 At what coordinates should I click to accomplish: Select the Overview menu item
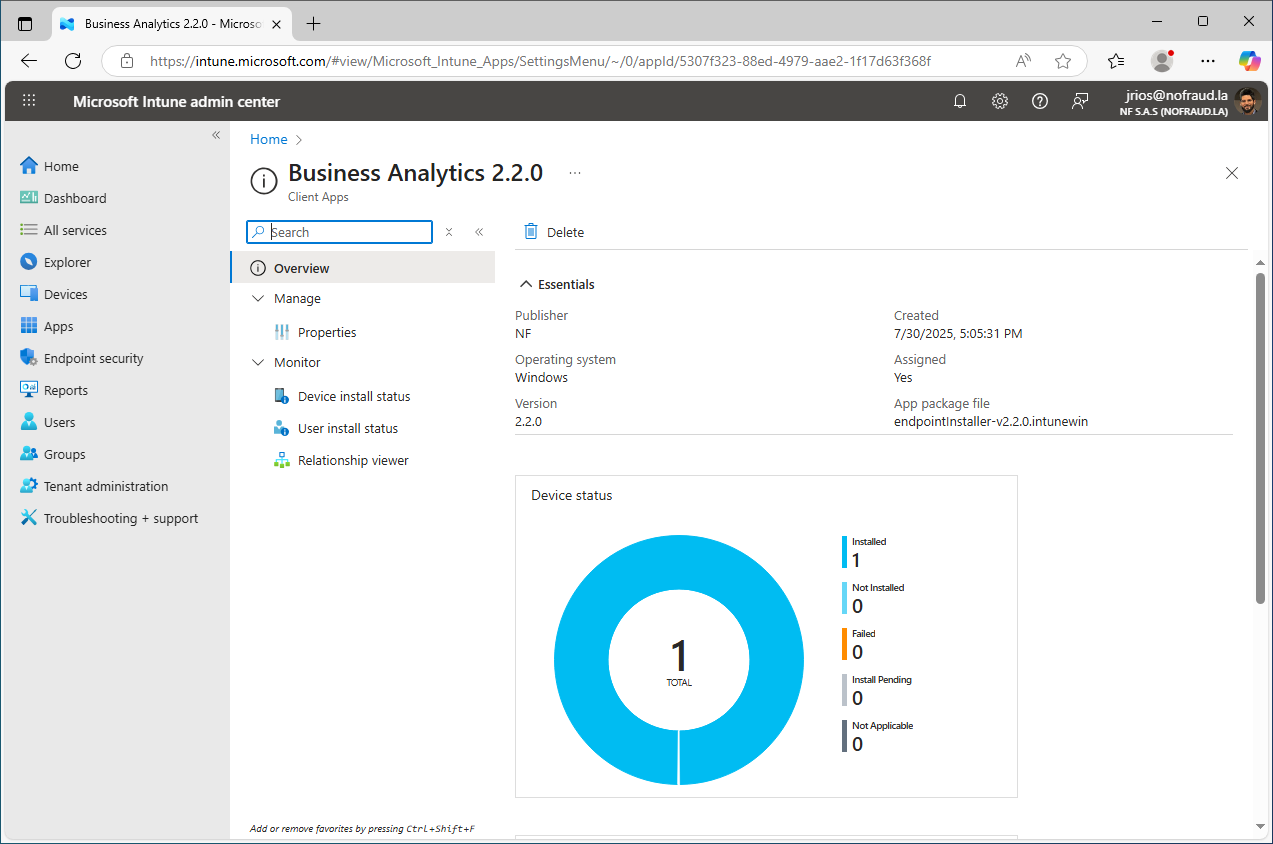tap(362, 268)
